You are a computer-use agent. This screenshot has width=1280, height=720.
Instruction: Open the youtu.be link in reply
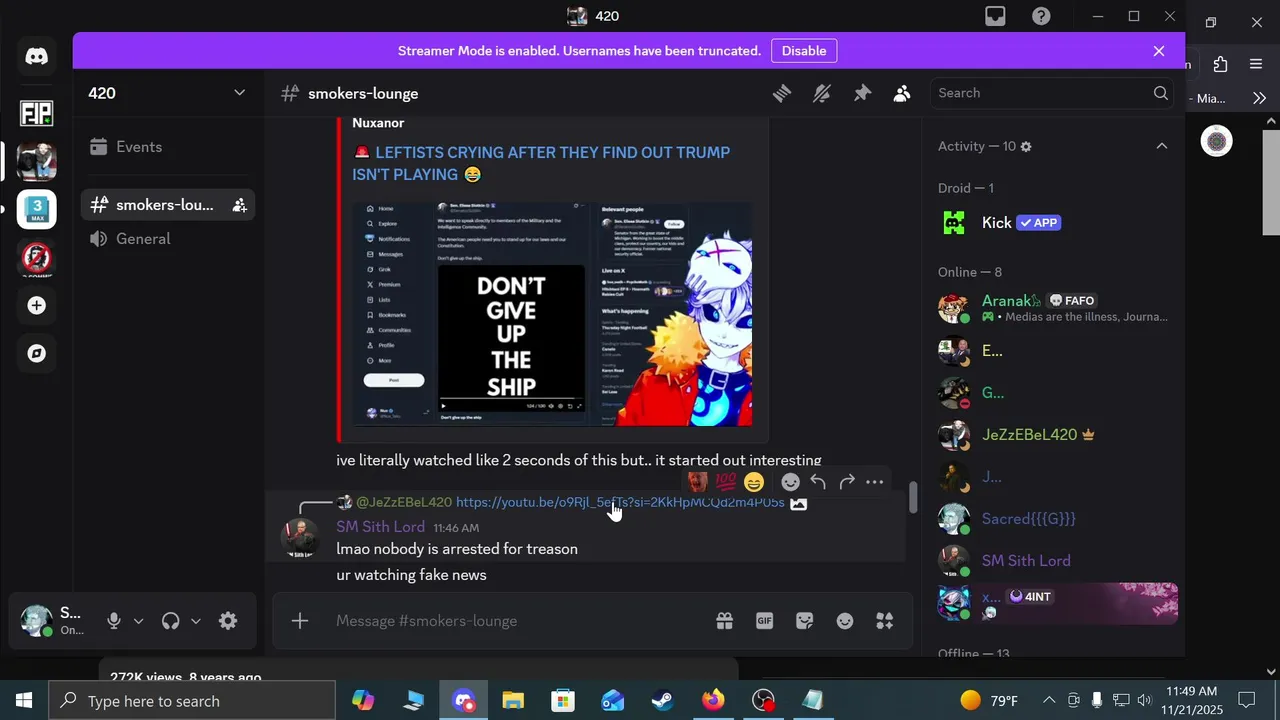pos(620,502)
